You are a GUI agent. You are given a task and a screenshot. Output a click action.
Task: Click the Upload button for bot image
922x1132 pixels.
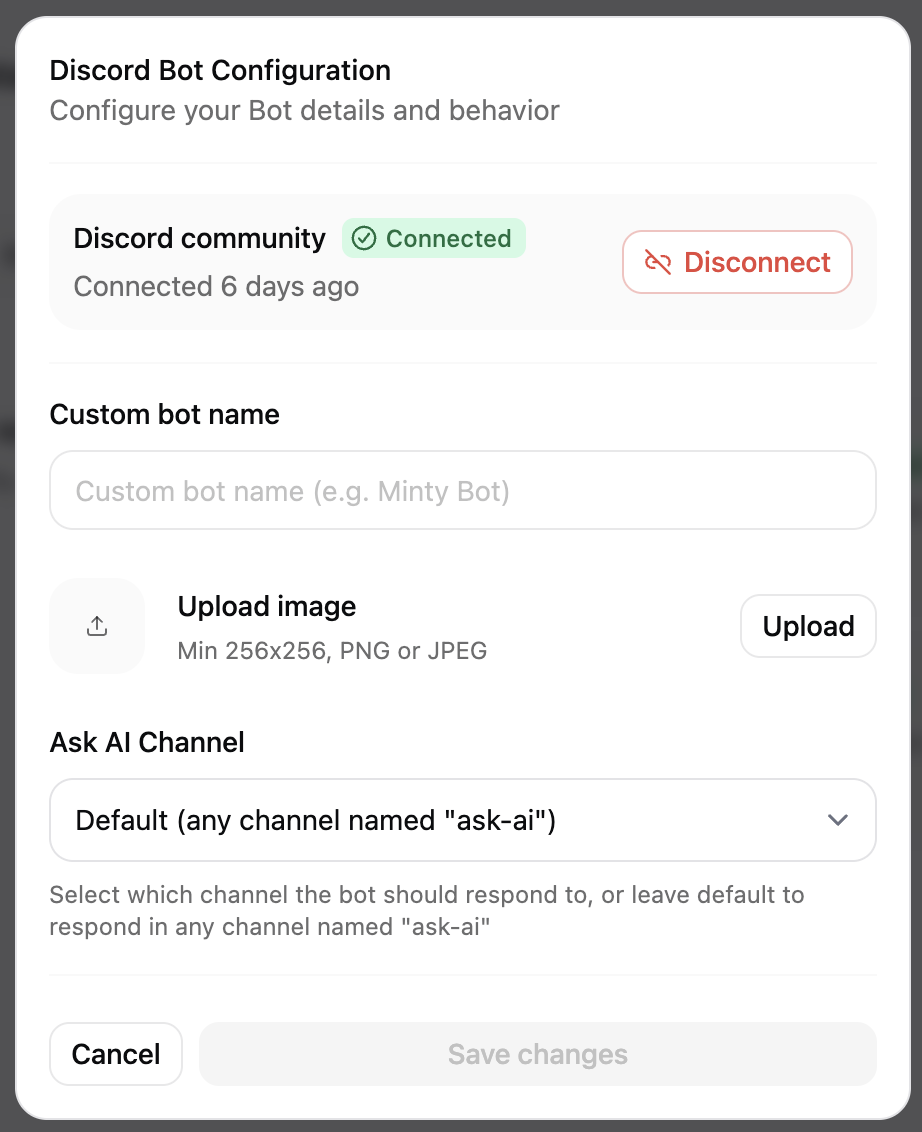pos(808,625)
